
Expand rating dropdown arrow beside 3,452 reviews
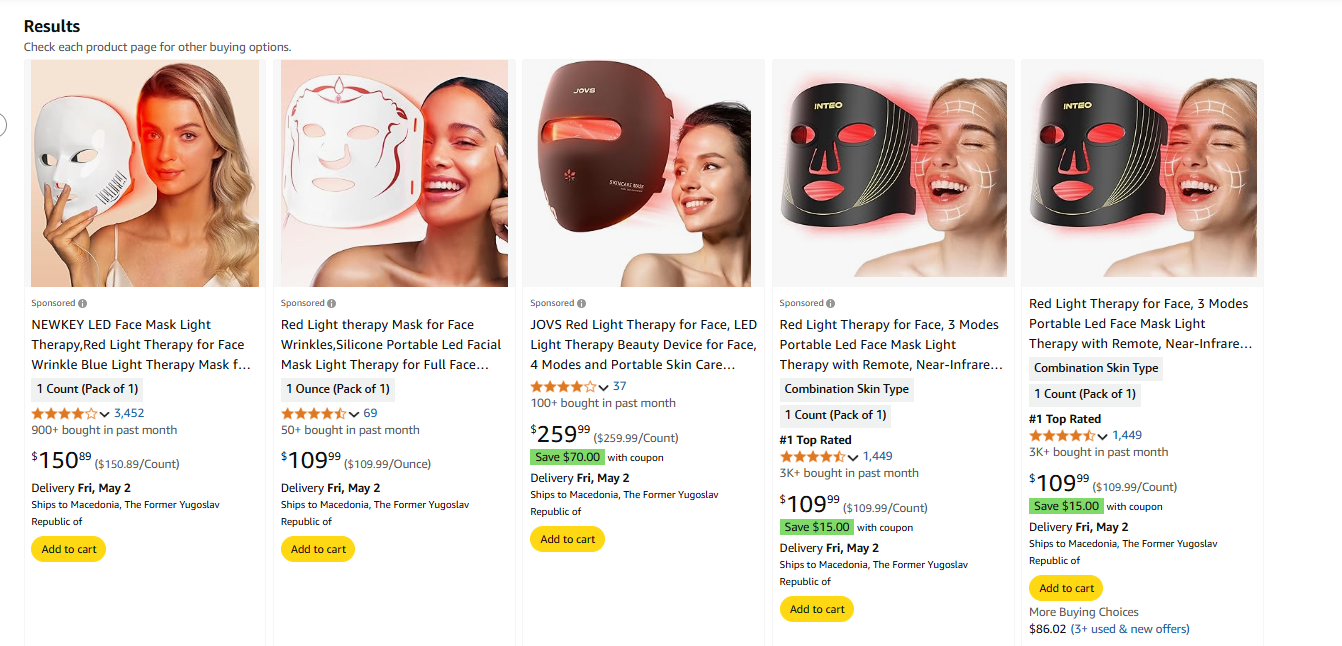click(x=104, y=414)
